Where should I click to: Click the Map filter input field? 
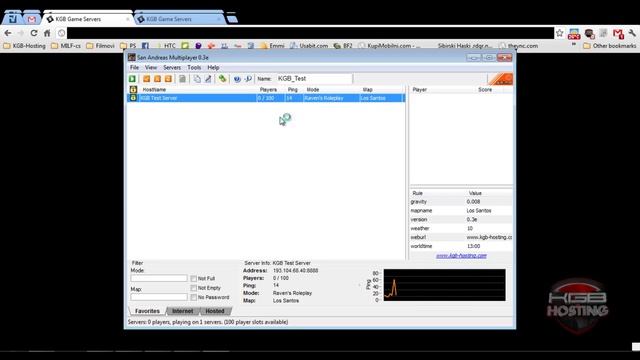159,297
